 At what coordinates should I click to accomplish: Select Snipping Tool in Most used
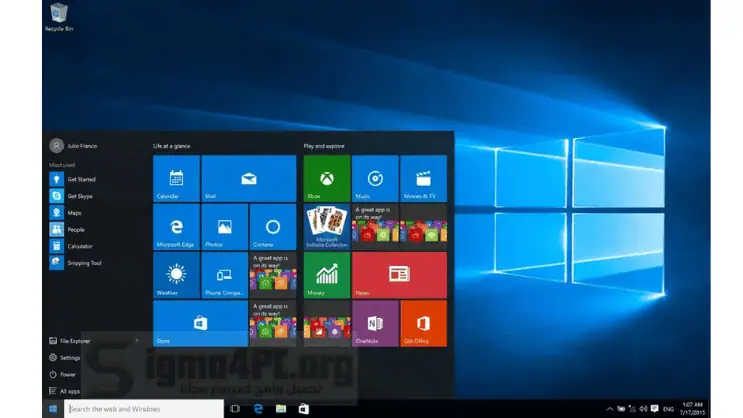click(x=83, y=263)
